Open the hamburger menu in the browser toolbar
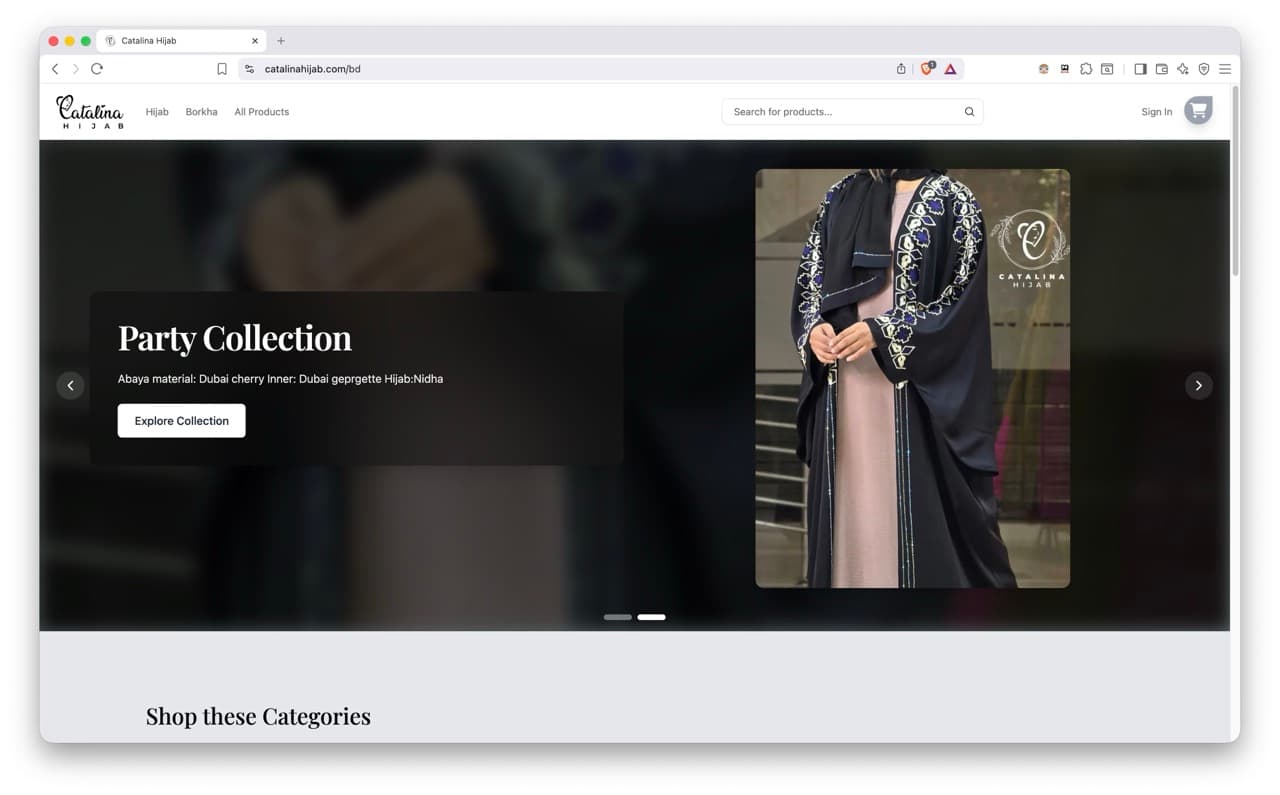Viewport: 1280px width, 795px height. coord(1225,69)
